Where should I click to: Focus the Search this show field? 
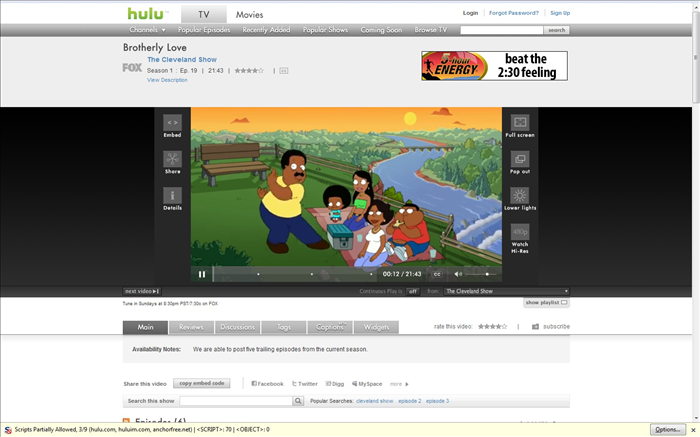236,401
